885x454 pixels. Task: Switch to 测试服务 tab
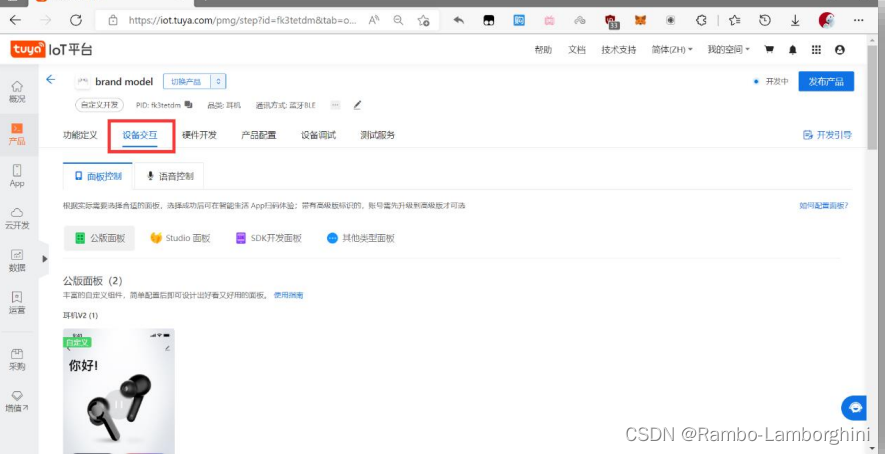tap(378, 135)
